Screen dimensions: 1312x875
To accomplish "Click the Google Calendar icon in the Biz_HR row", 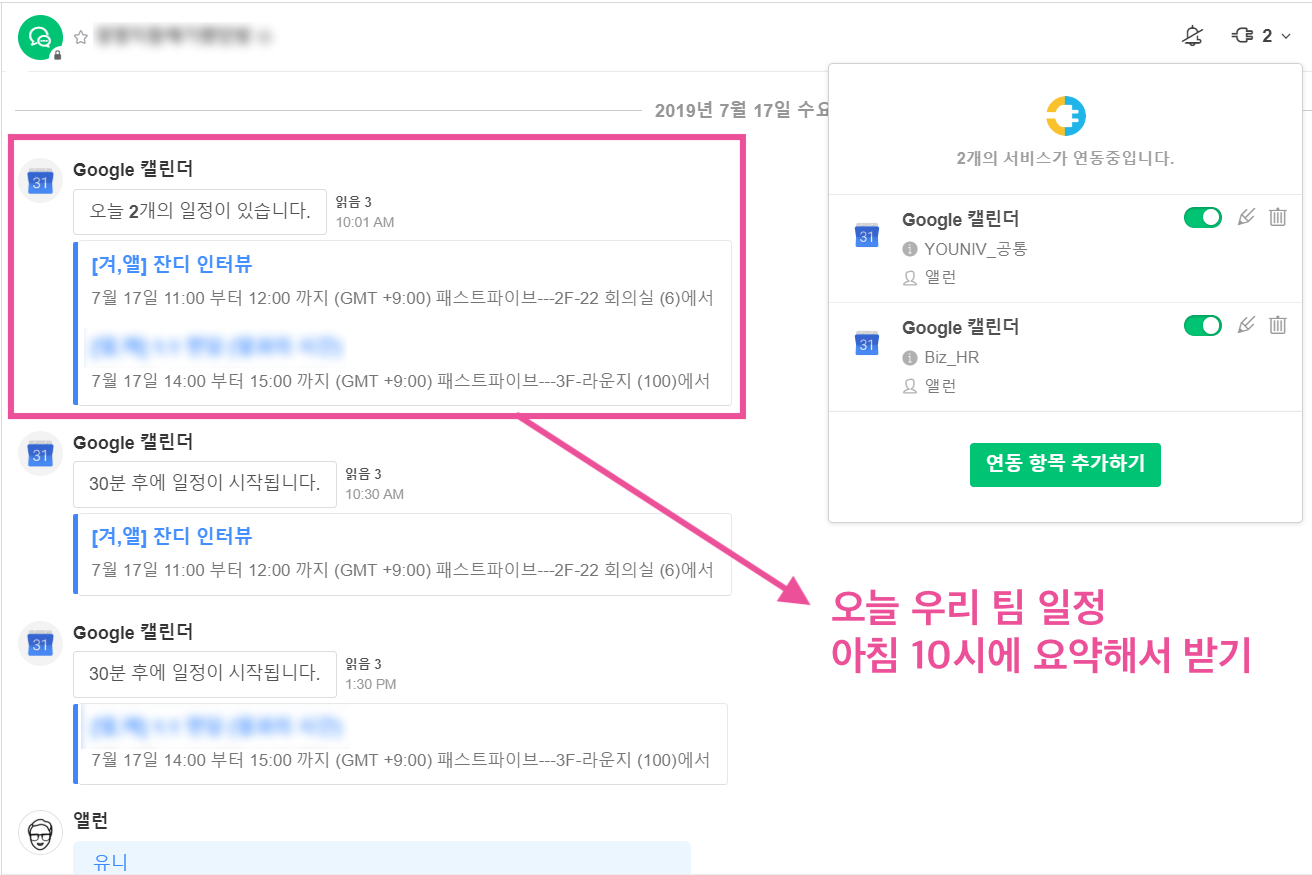I will click(867, 343).
